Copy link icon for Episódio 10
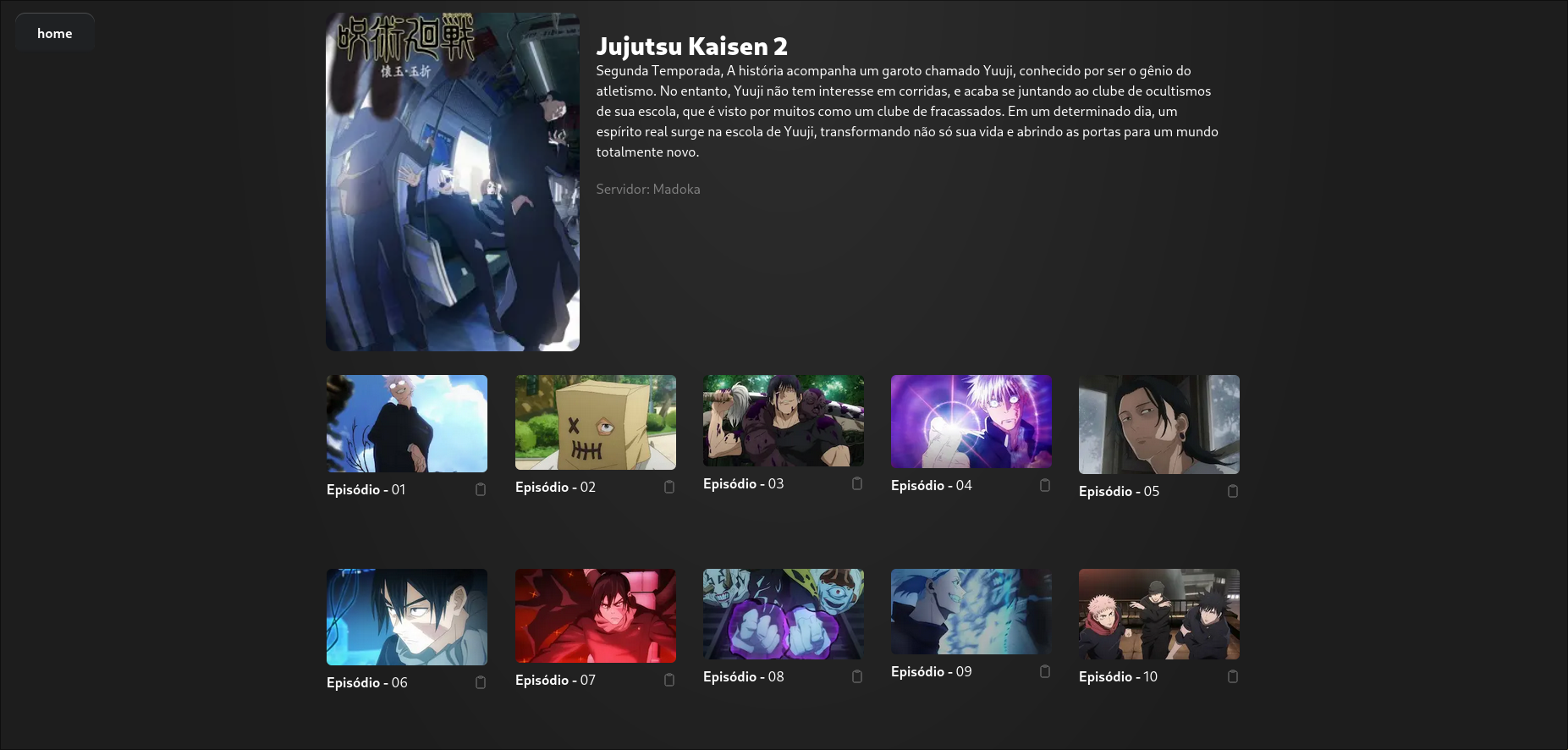 click(1233, 676)
